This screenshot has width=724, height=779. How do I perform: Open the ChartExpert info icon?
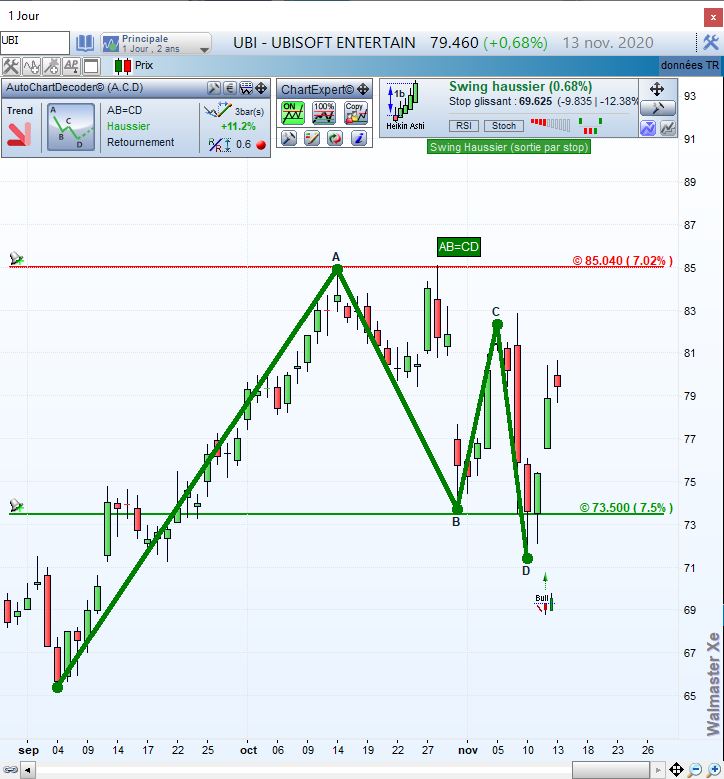(x=358, y=138)
